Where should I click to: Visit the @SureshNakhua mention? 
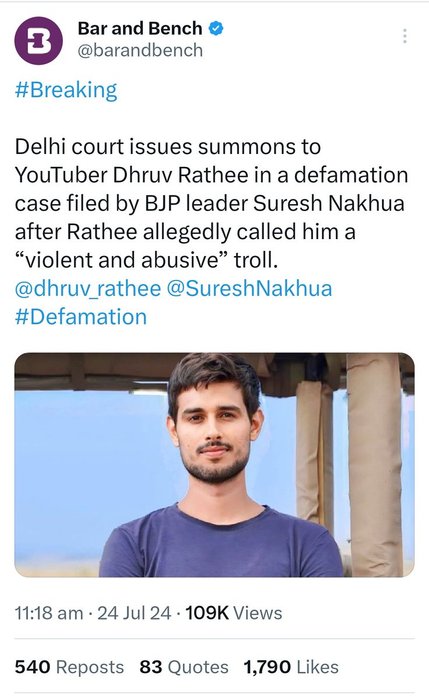pyautogui.click(x=249, y=288)
